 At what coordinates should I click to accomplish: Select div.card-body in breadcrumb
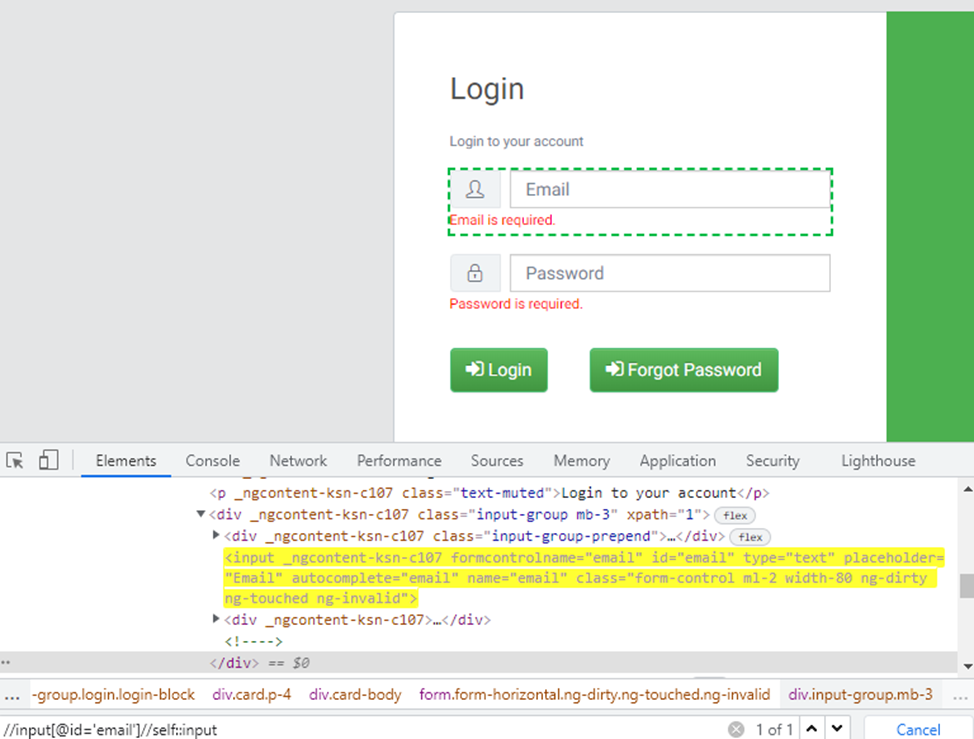[x=355, y=694]
